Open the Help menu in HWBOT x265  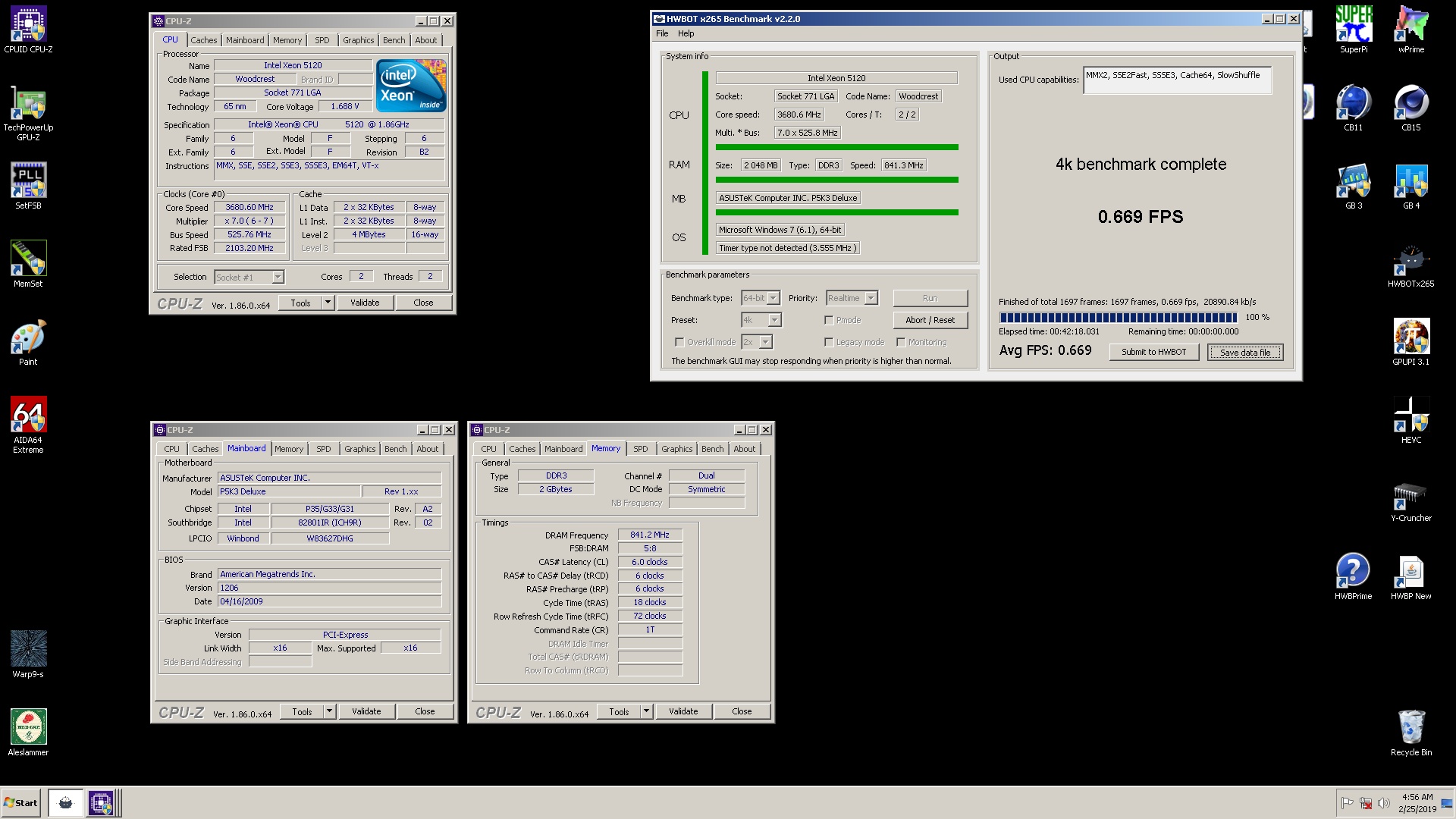coord(686,33)
